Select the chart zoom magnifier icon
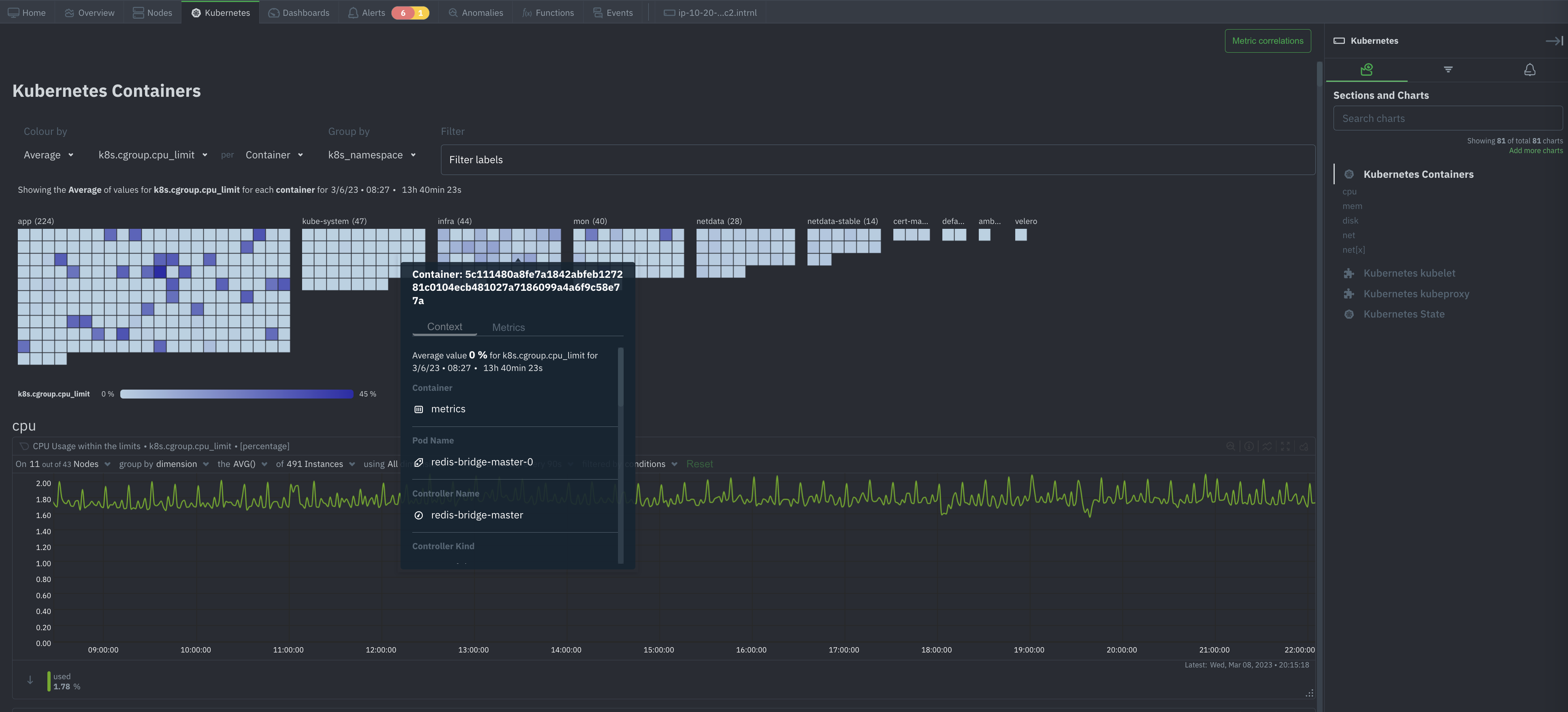This screenshot has height=712, width=1568. [x=1231, y=446]
